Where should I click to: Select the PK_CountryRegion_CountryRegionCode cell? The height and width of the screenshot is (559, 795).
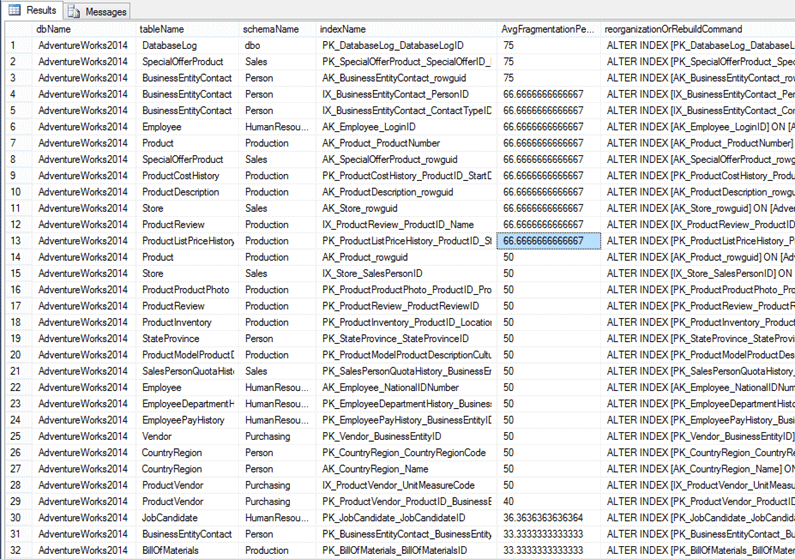[x=407, y=453]
